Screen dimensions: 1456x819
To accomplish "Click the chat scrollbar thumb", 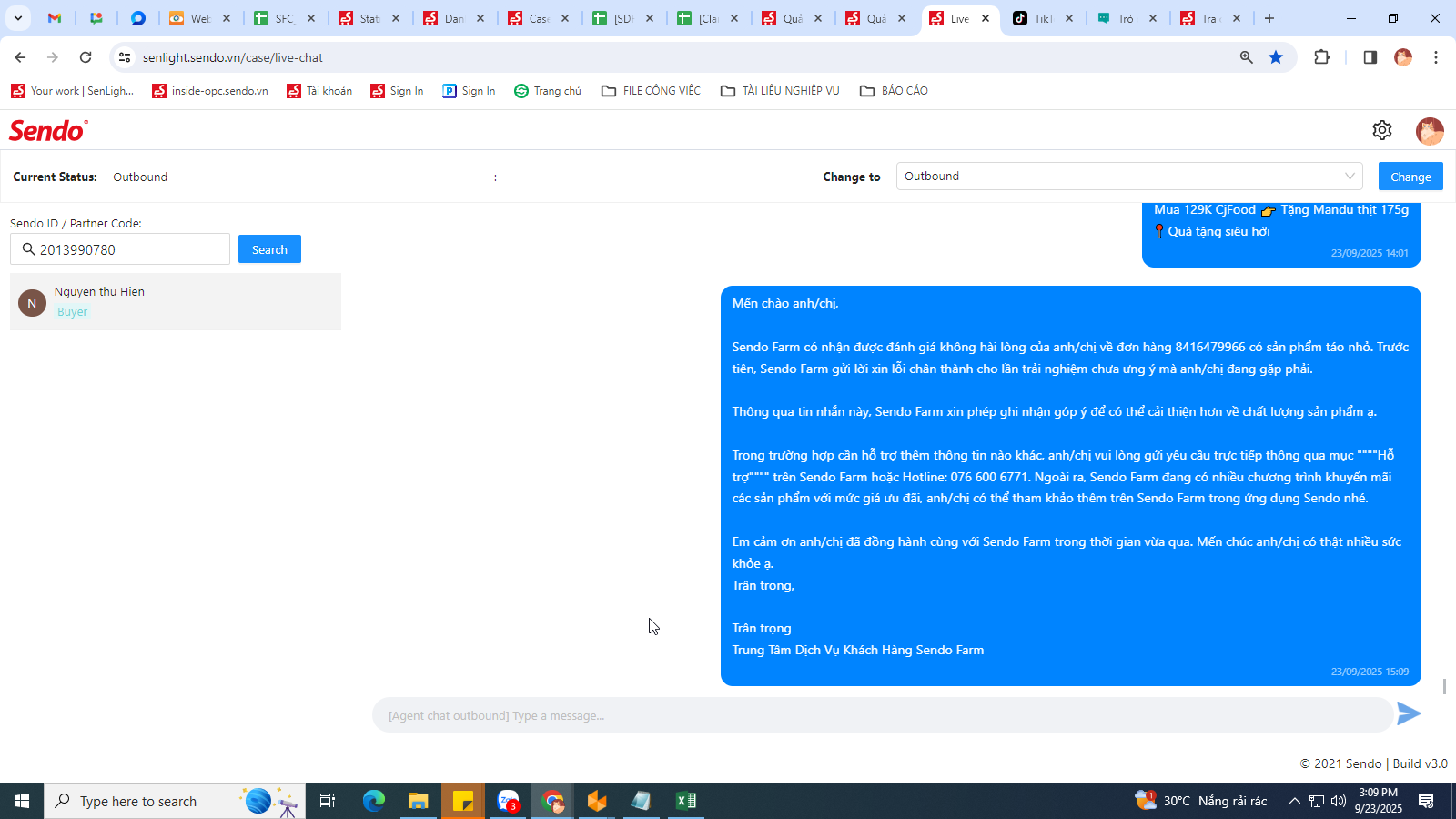I will 1444,686.
